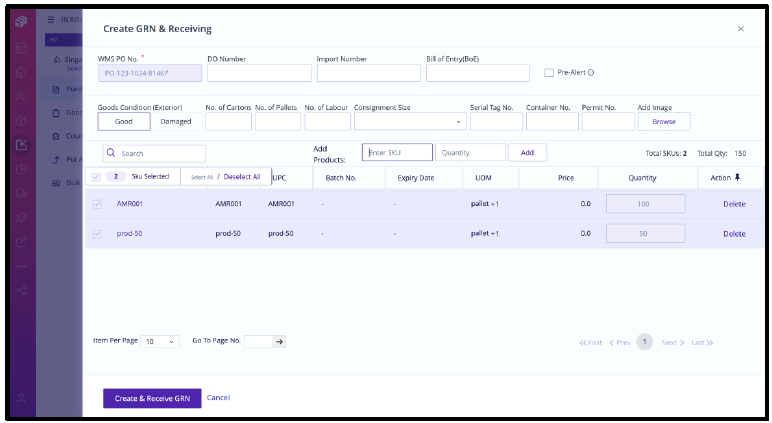772x423 pixels.
Task: Open the external-link arrow icon in sidebar
Action: pos(21,242)
